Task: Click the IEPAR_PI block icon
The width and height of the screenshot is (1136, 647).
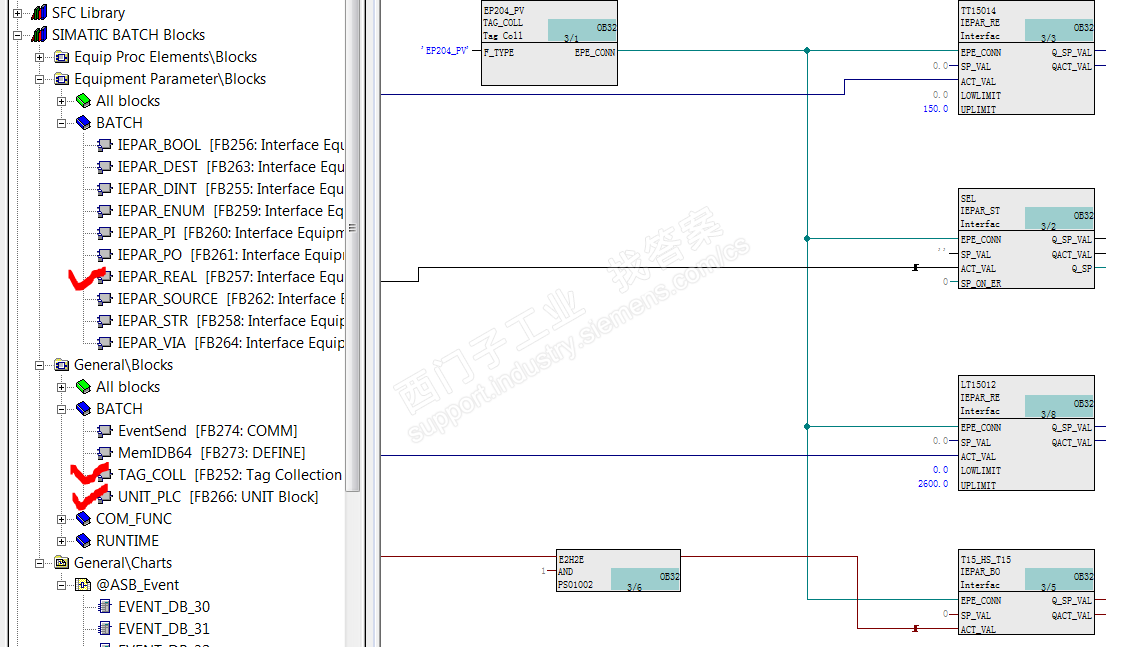Action: click(x=105, y=233)
